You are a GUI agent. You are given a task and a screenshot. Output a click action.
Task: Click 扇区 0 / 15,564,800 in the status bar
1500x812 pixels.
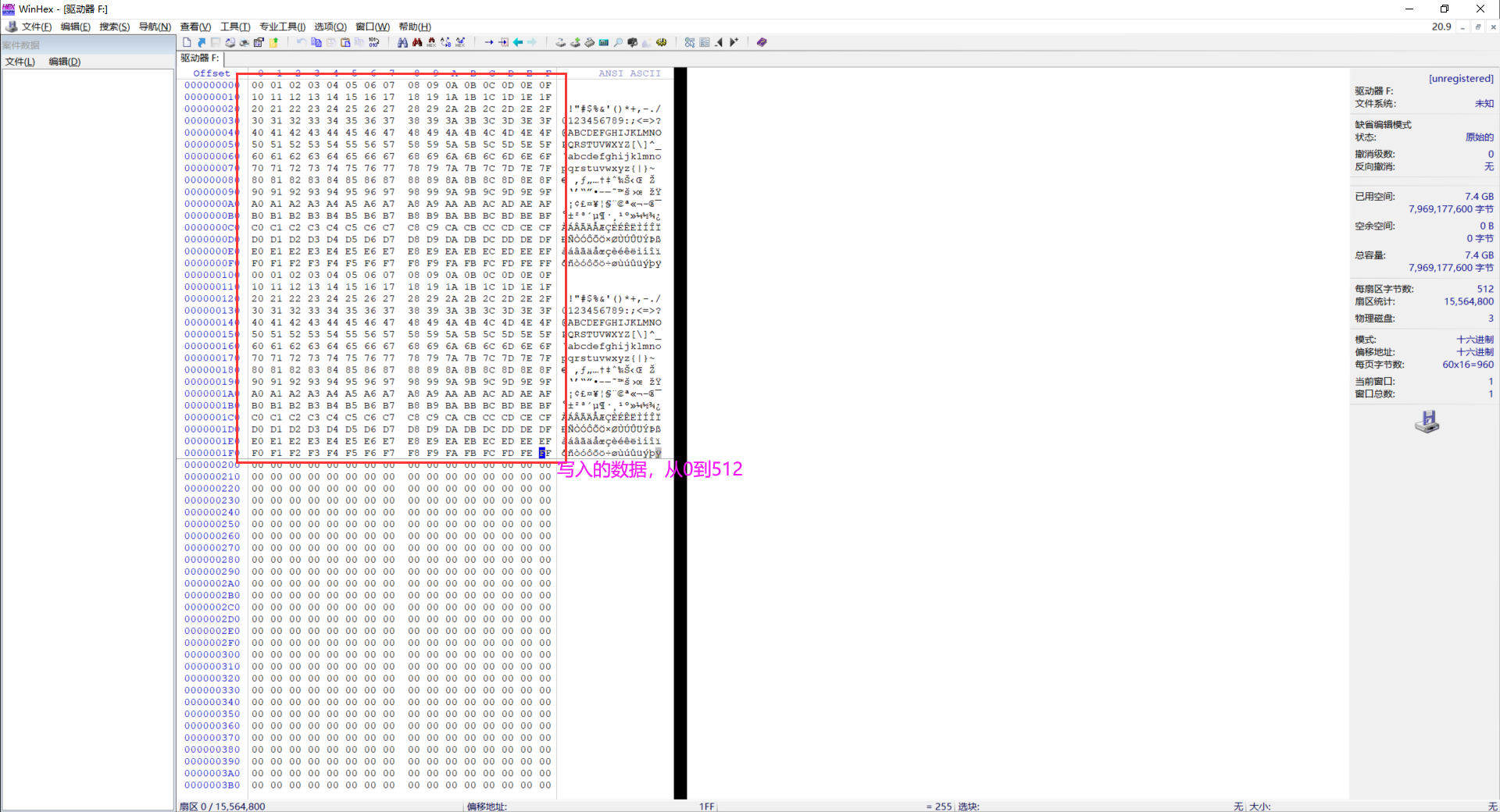tap(223, 806)
